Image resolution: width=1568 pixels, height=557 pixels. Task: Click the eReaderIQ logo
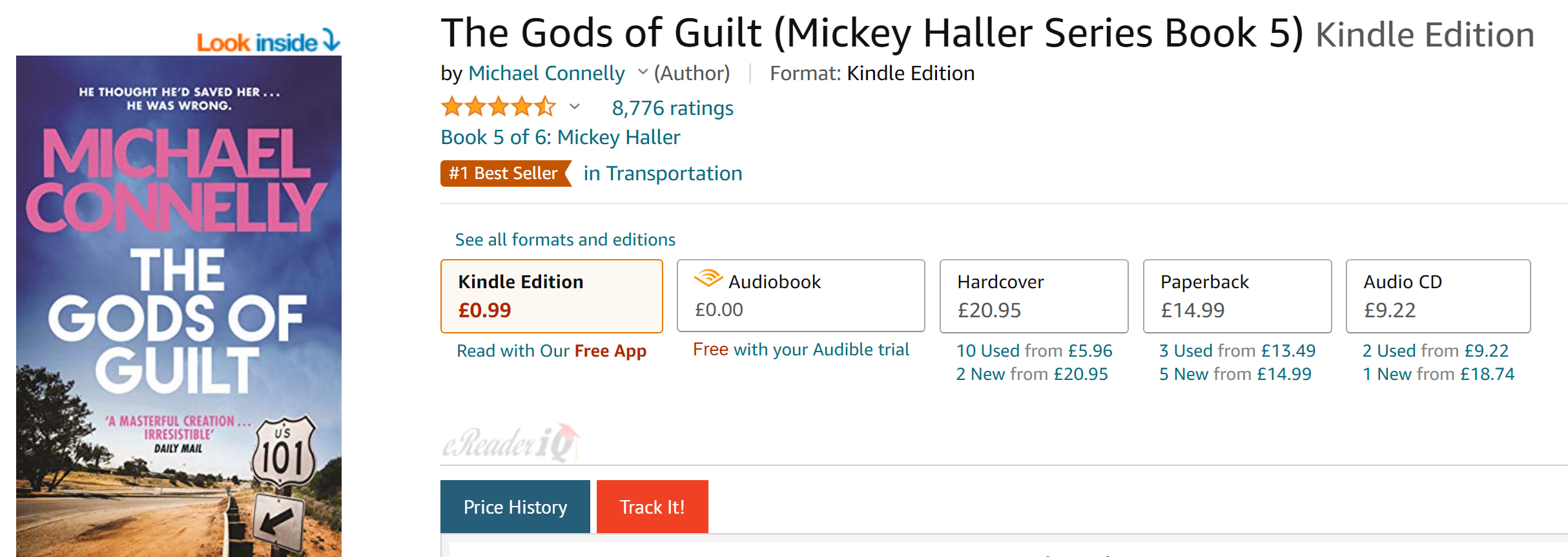tap(510, 443)
